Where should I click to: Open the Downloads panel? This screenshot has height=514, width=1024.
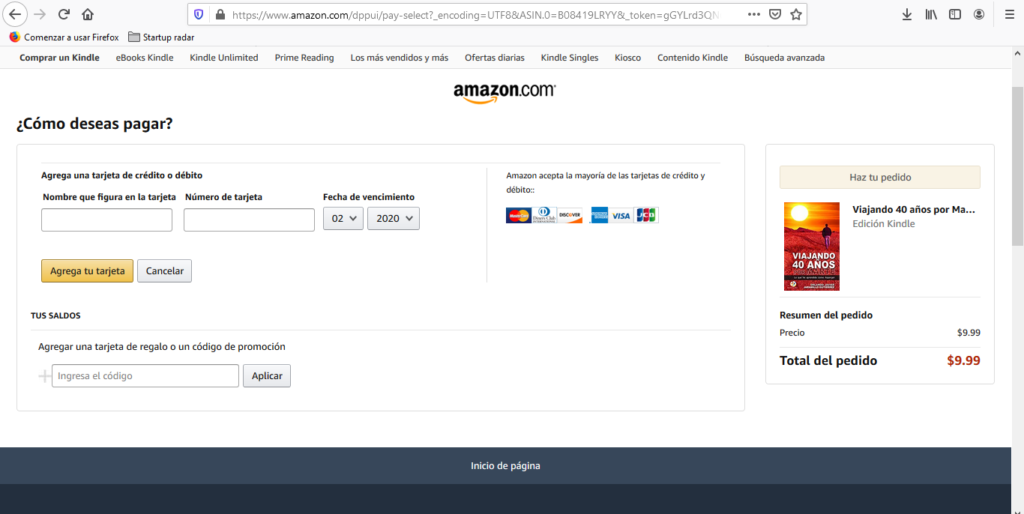(x=907, y=14)
